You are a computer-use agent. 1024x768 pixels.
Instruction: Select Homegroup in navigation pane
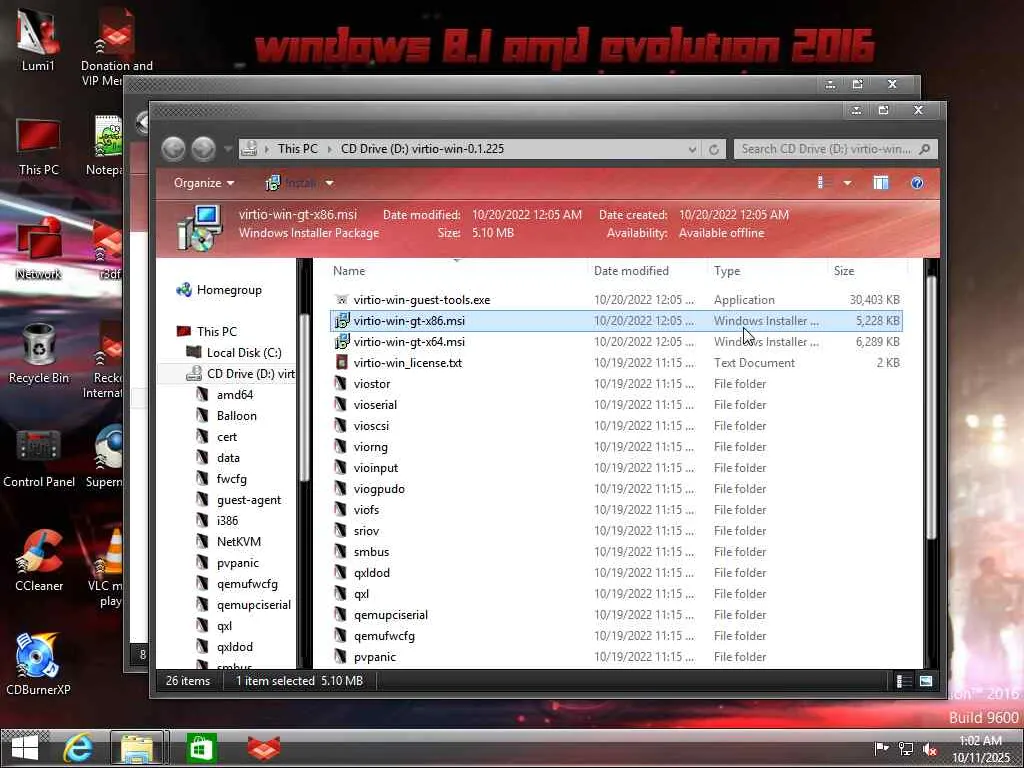click(x=219, y=290)
